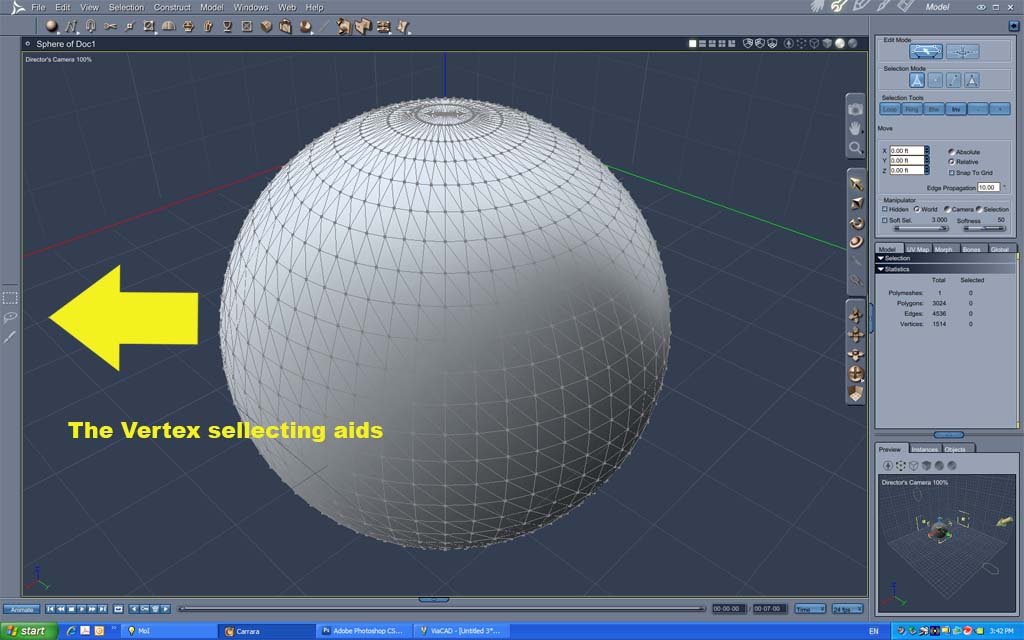Activate the hand pan tool
This screenshot has height=640, width=1024.
click(x=855, y=129)
